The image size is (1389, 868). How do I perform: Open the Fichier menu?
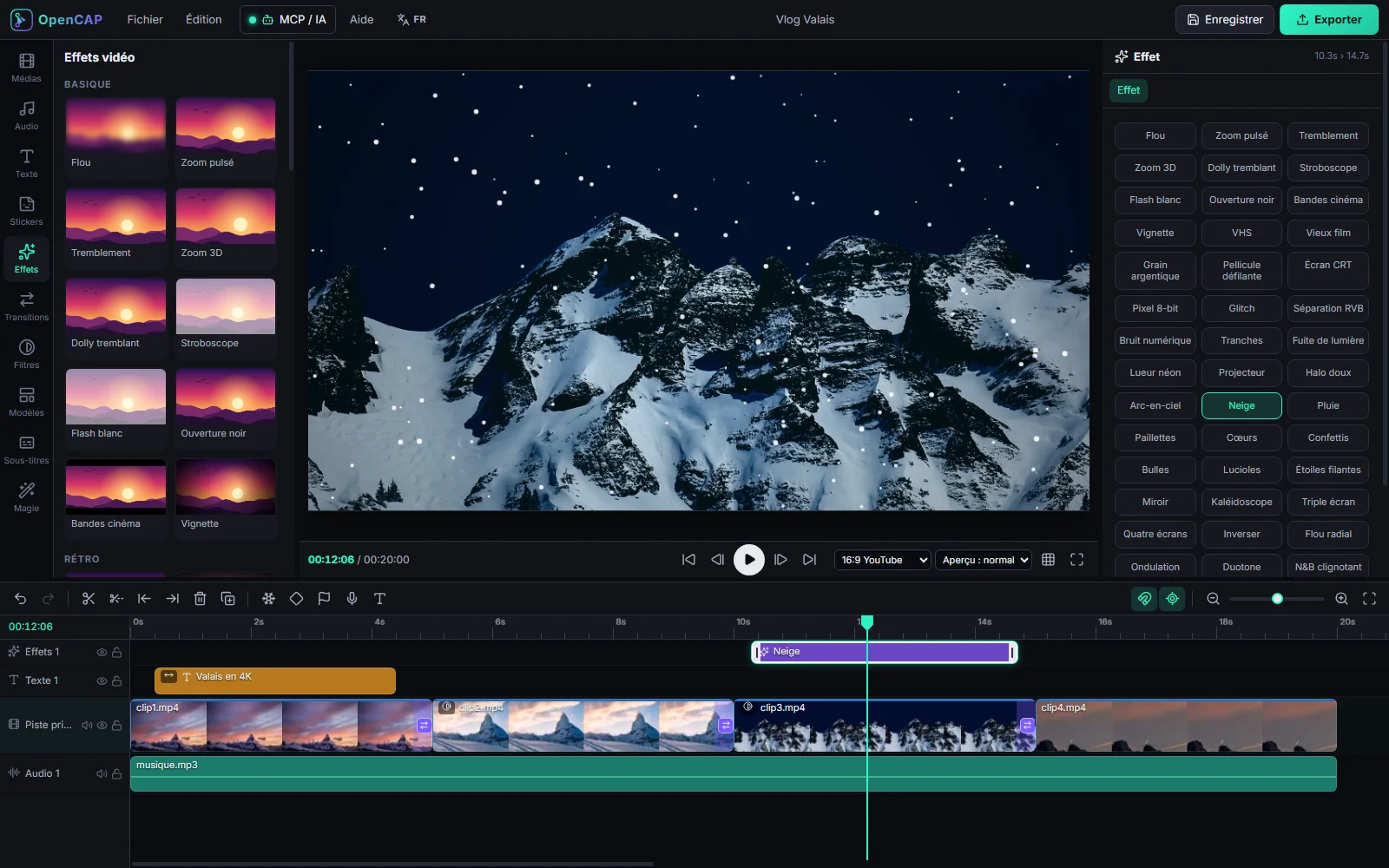[145, 19]
